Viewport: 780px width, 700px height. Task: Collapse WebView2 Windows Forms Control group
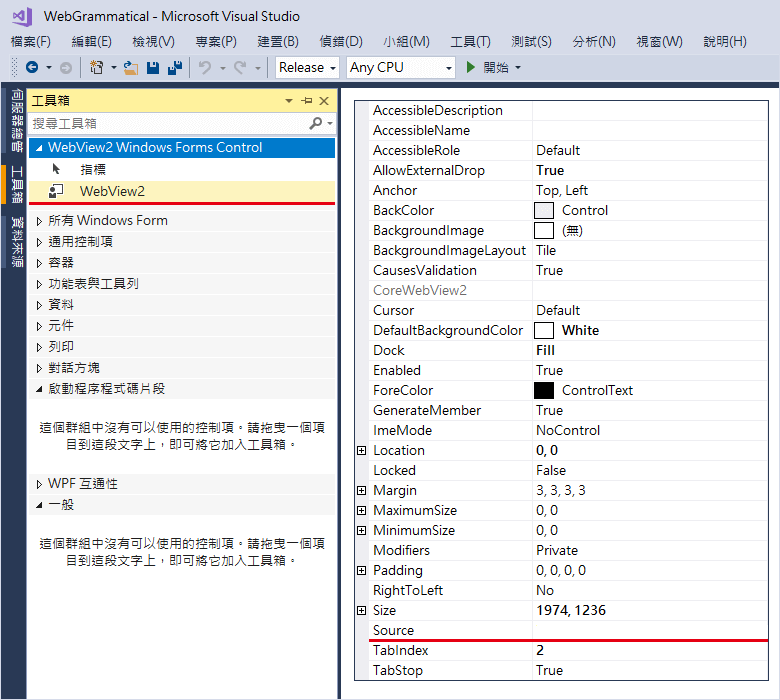pos(39,148)
